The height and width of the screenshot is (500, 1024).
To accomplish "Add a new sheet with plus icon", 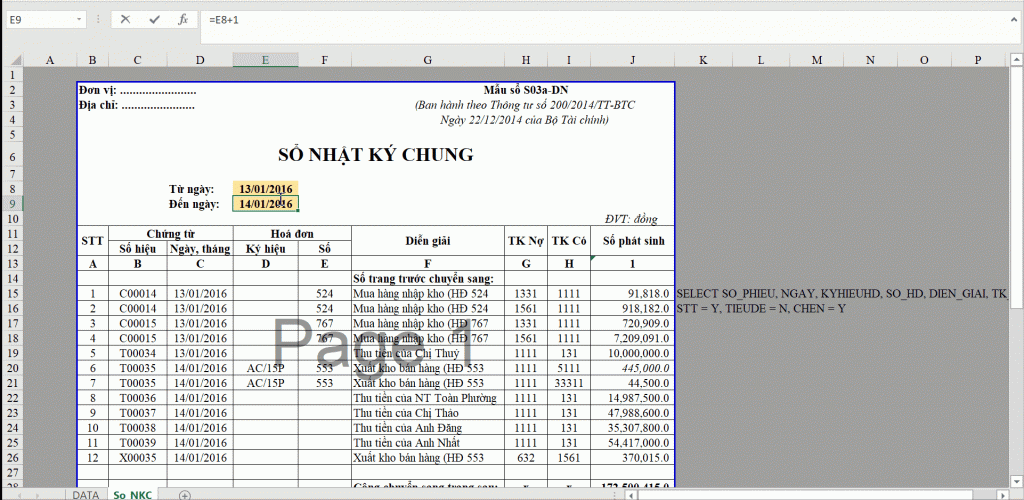I will click(184, 495).
